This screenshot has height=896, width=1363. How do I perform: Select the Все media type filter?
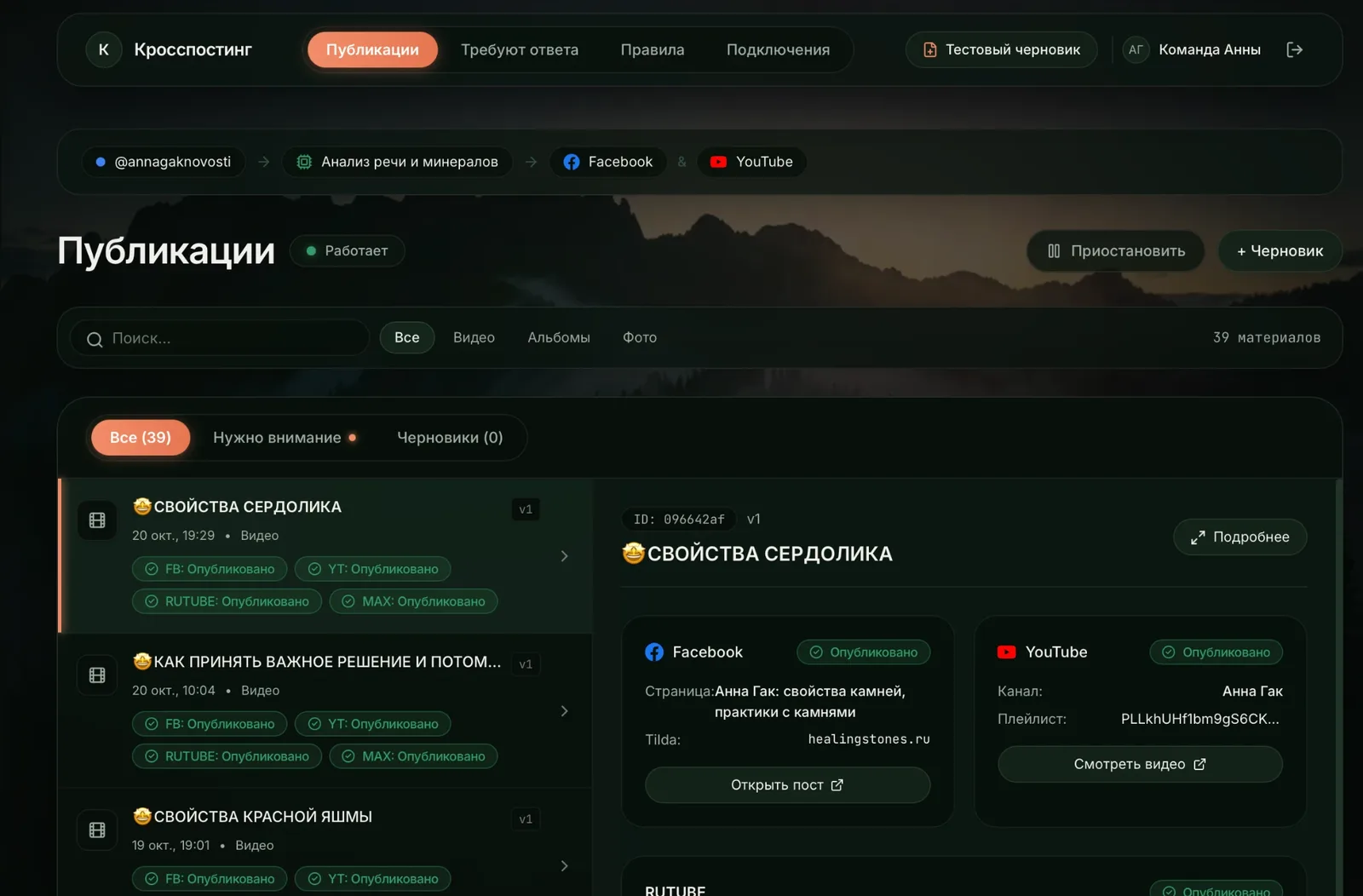click(407, 337)
